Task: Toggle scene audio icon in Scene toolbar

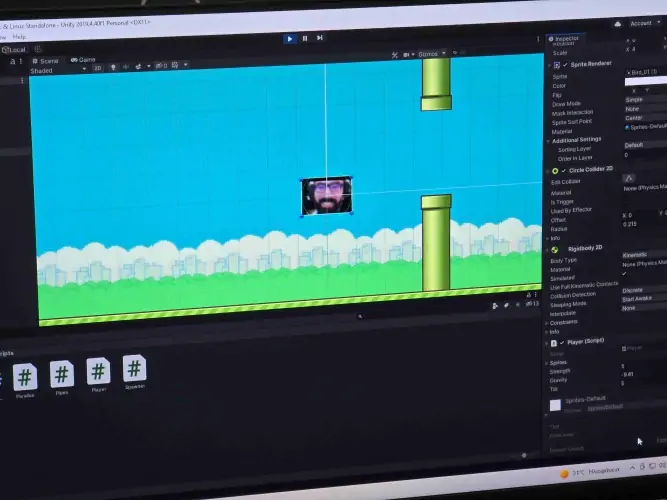Action: pos(126,67)
